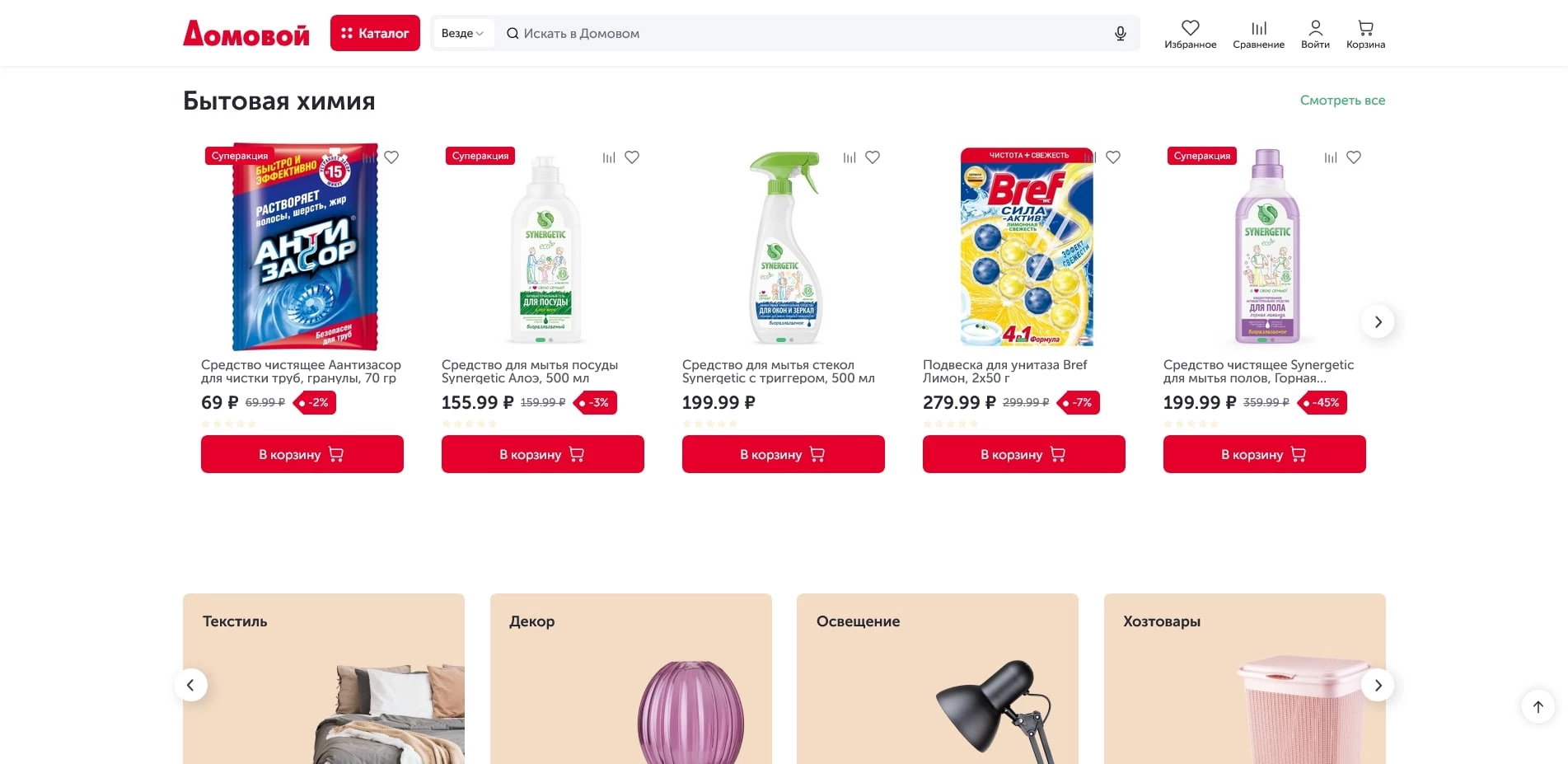
Task: Open the Везде search scope dropdown
Action: pyautogui.click(x=463, y=34)
